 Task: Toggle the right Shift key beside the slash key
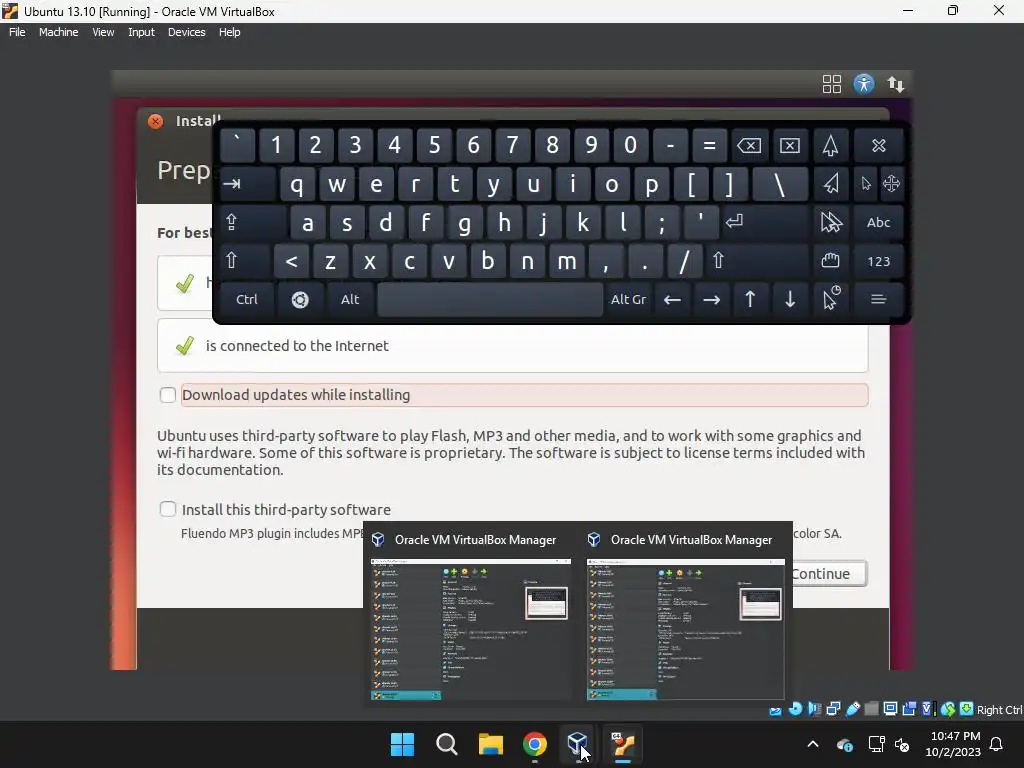point(757,261)
